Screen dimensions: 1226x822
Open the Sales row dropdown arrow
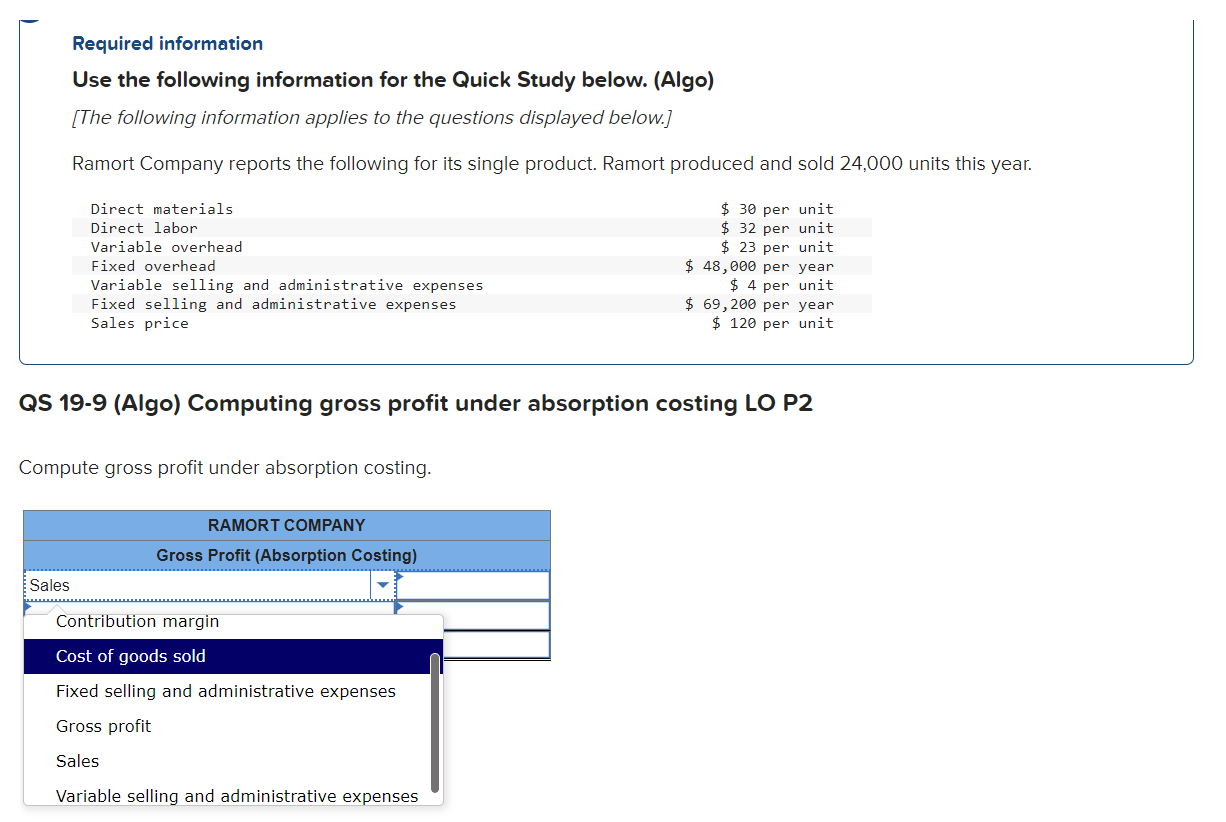coord(383,585)
